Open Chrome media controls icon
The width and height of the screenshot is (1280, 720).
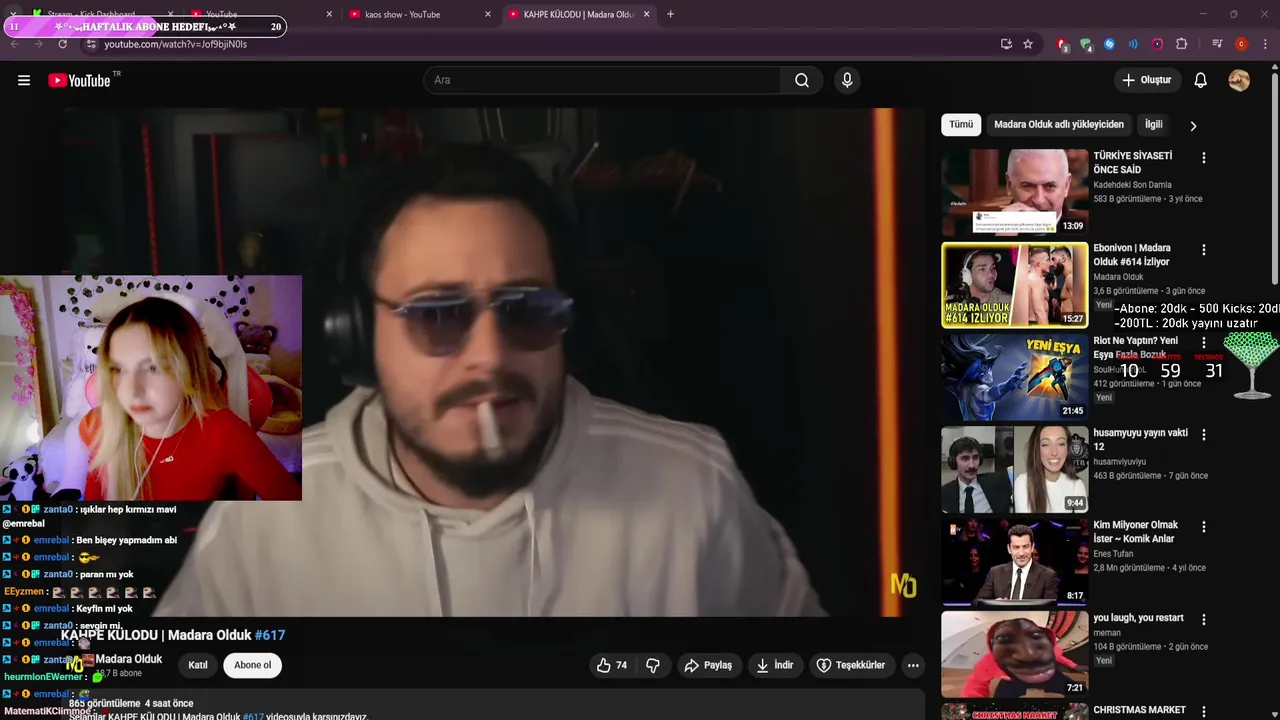[x=1217, y=44]
